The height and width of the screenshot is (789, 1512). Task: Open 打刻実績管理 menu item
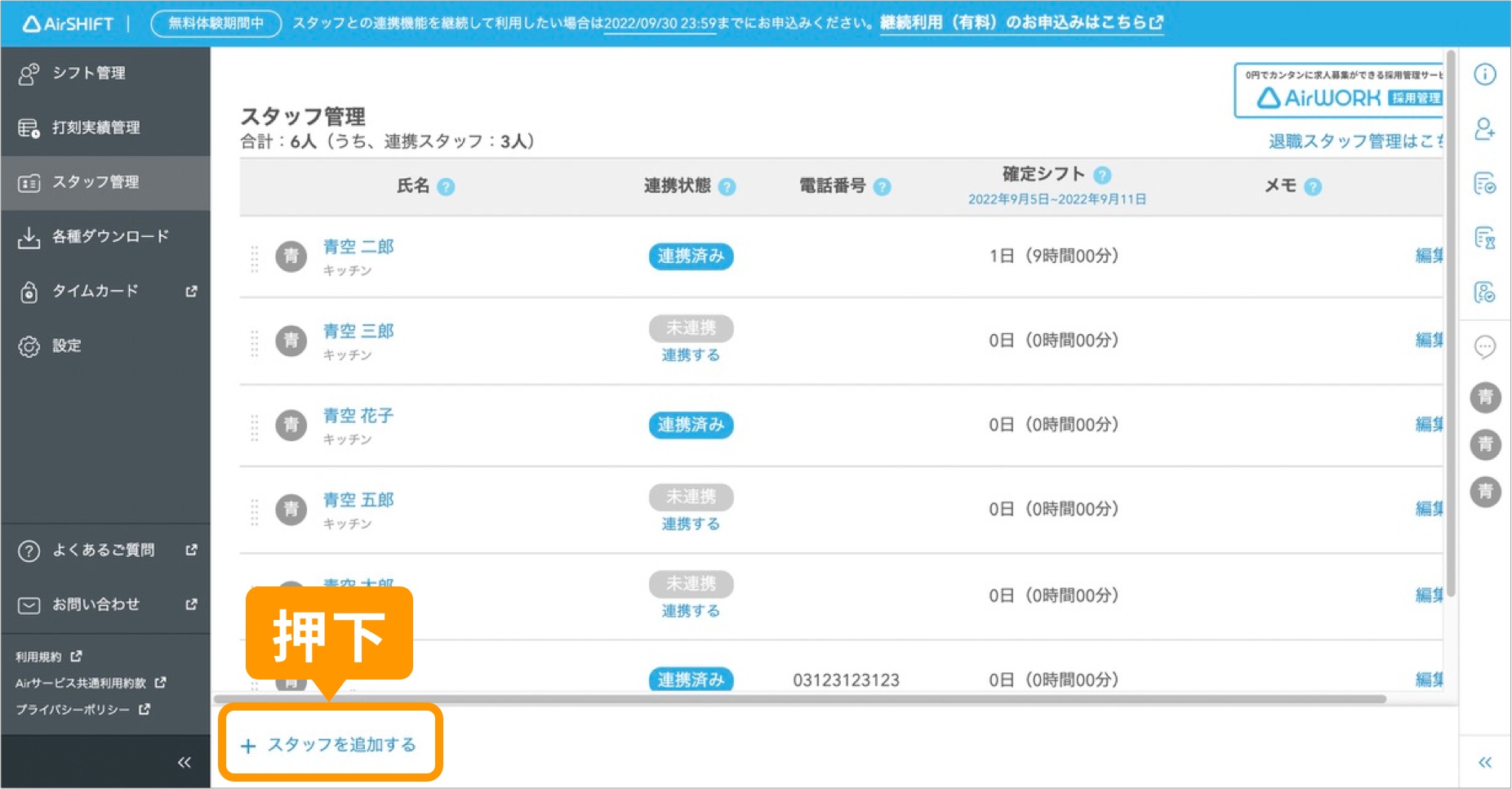pos(96,128)
